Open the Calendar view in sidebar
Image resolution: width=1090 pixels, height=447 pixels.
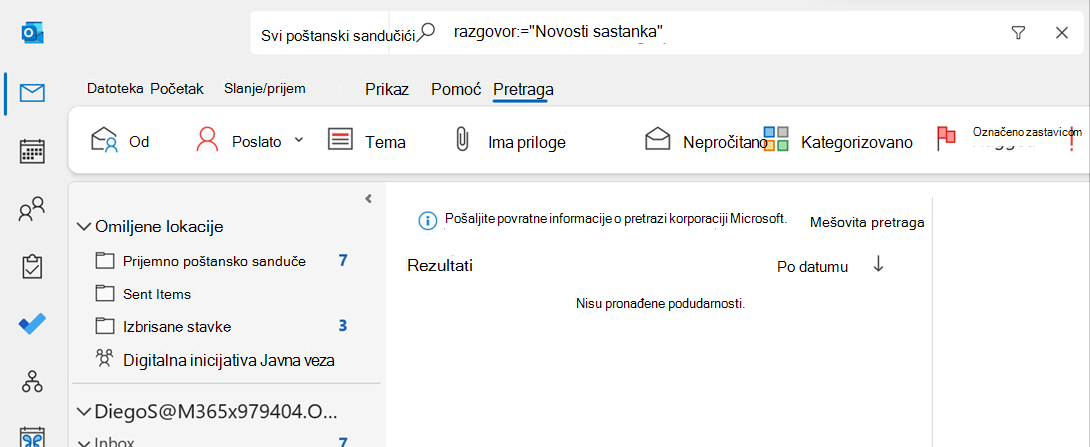click(x=32, y=151)
